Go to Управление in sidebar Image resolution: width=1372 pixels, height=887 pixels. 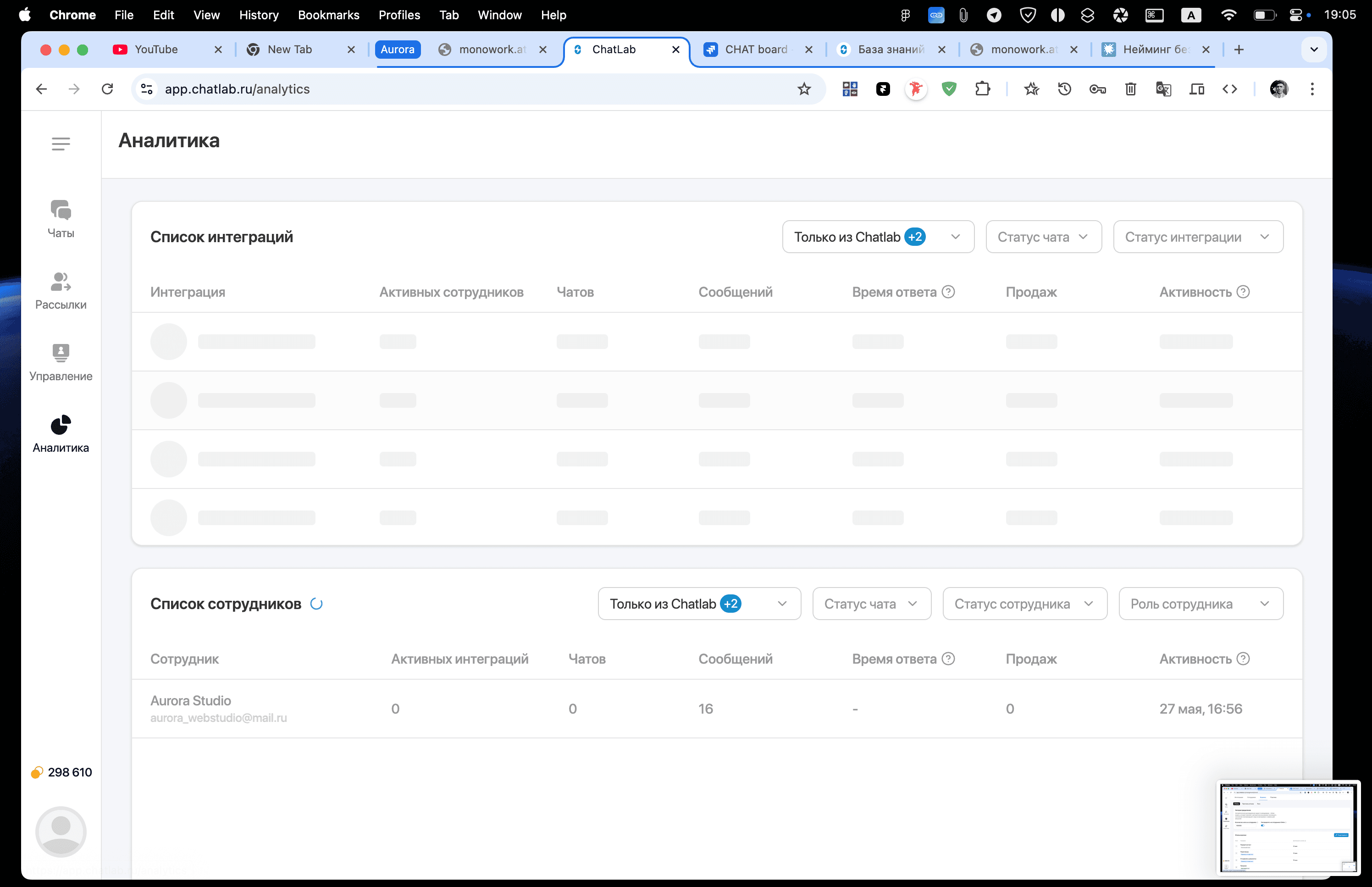(61, 353)
